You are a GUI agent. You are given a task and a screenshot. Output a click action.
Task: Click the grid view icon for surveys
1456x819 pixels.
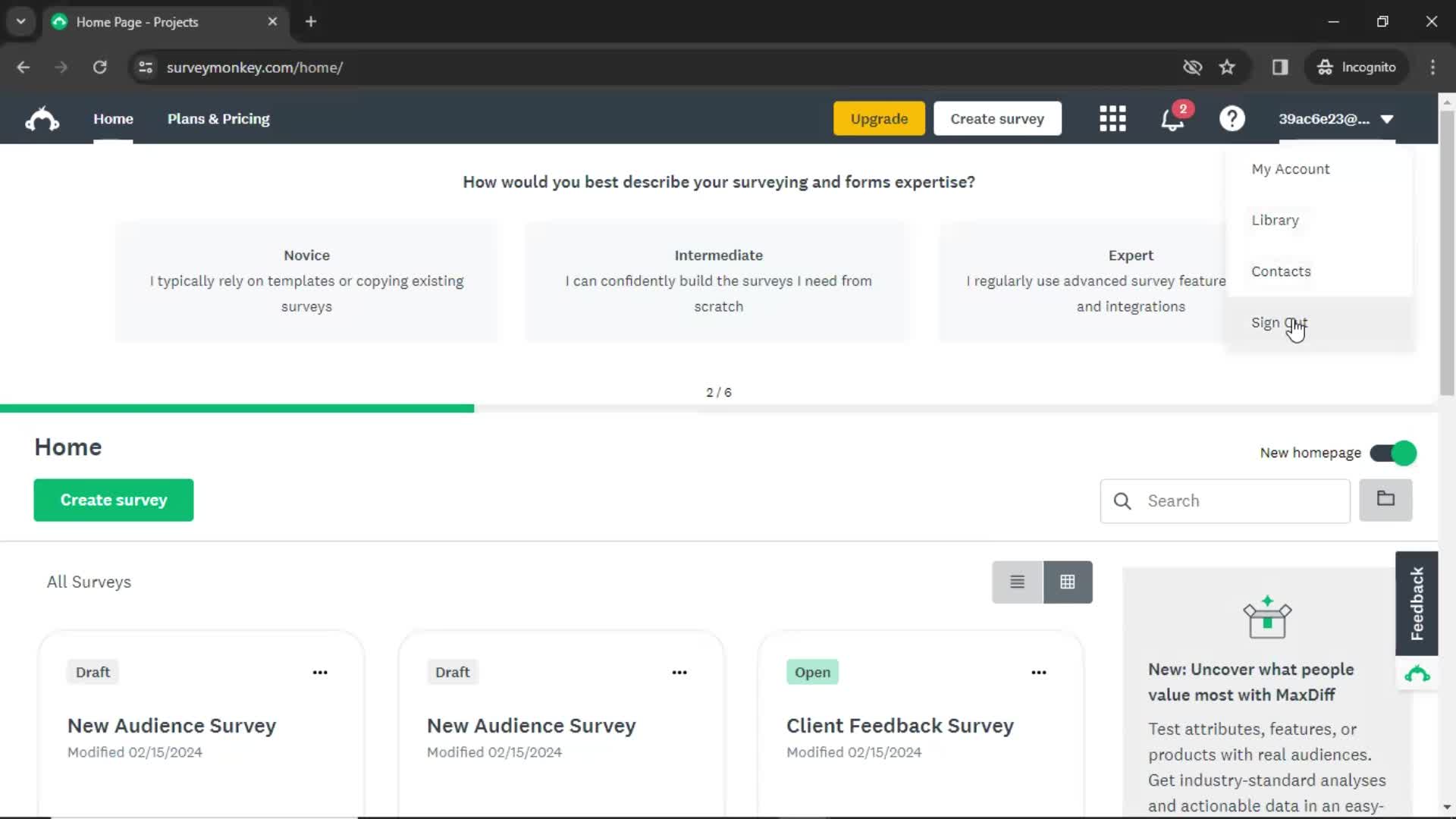click(1066, 582)
